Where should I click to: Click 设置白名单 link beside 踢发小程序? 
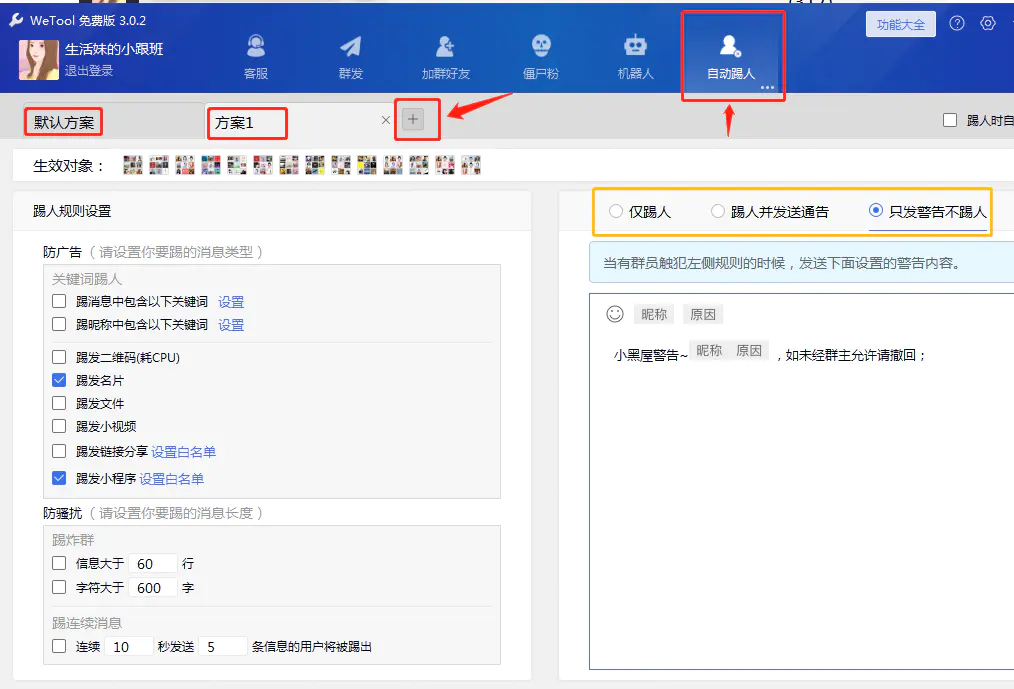click(x=172, y=479)
